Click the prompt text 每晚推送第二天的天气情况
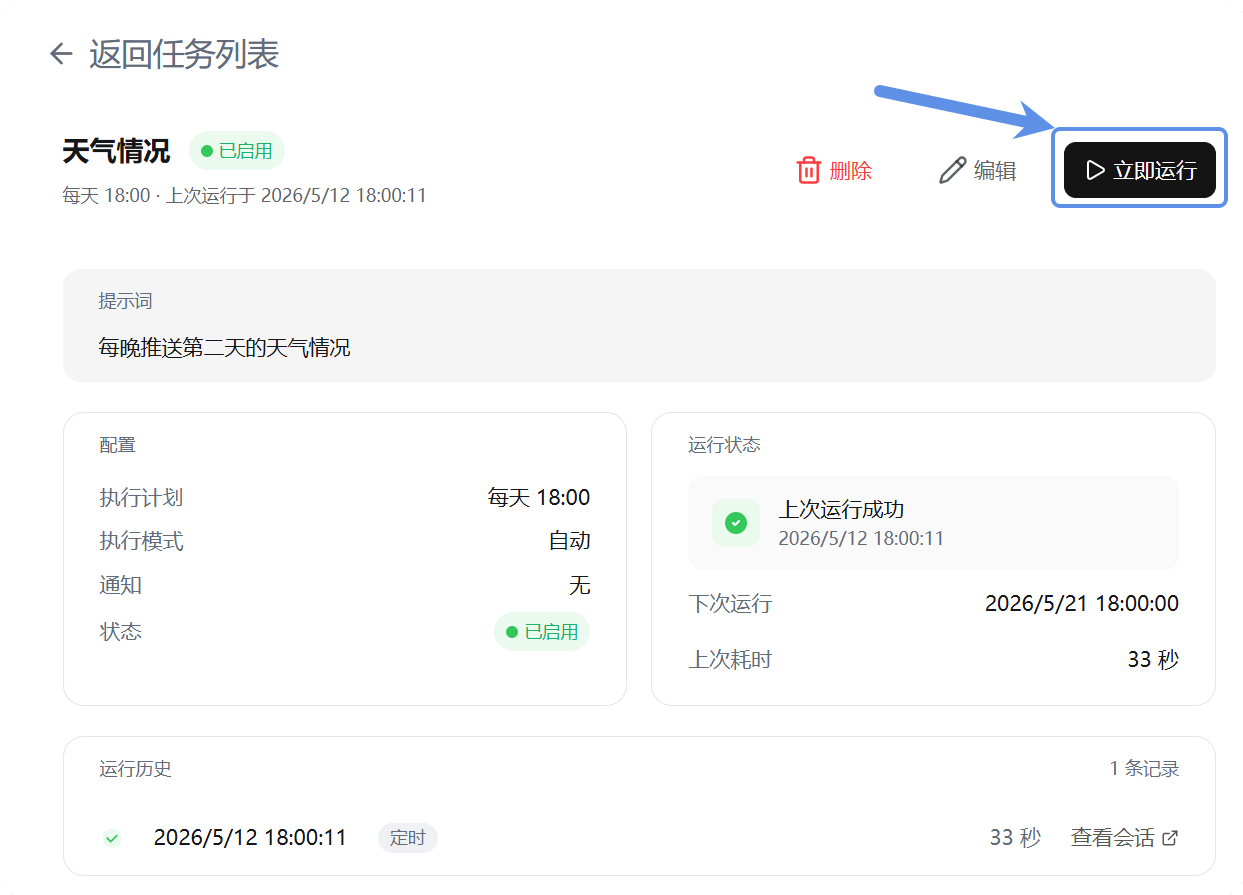The height and width of the screenshot is (895, 1243). pyautogui.click(x=224, y=348)
